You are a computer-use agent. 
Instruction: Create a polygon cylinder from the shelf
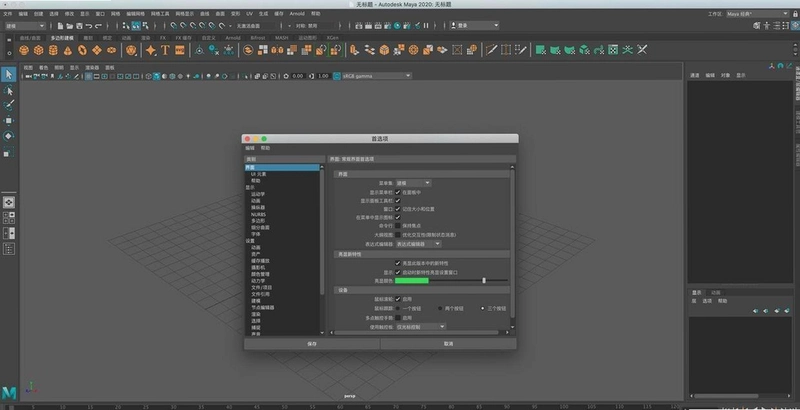pos(53,50)
